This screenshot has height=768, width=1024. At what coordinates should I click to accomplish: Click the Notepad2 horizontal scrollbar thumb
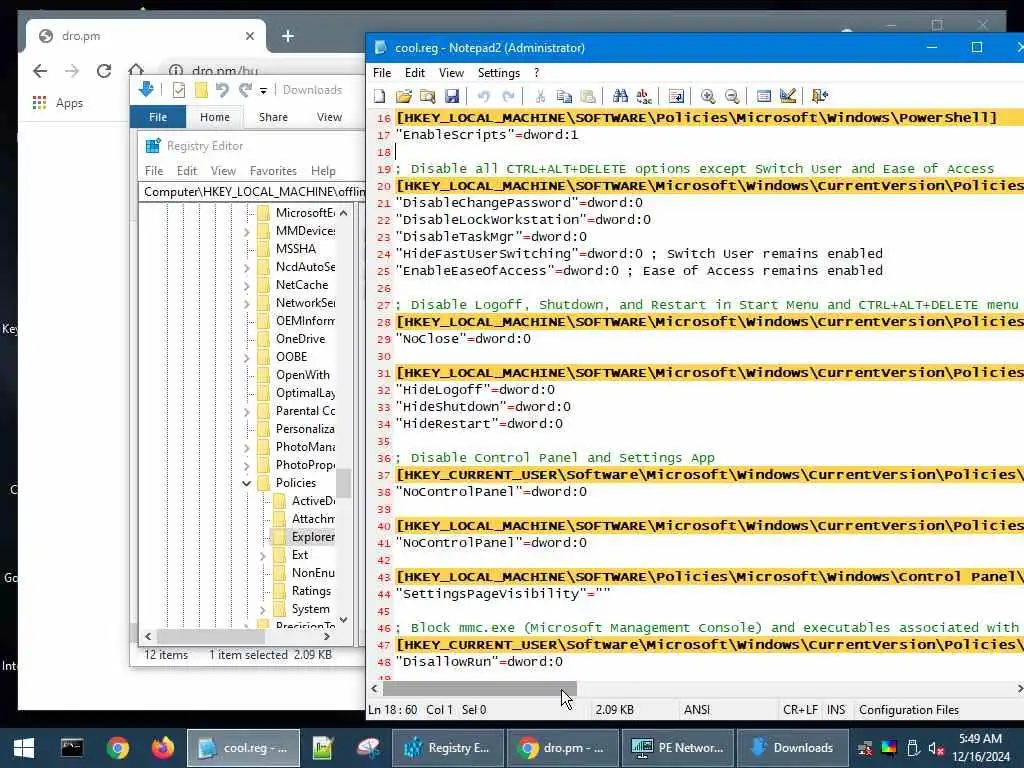480,688
